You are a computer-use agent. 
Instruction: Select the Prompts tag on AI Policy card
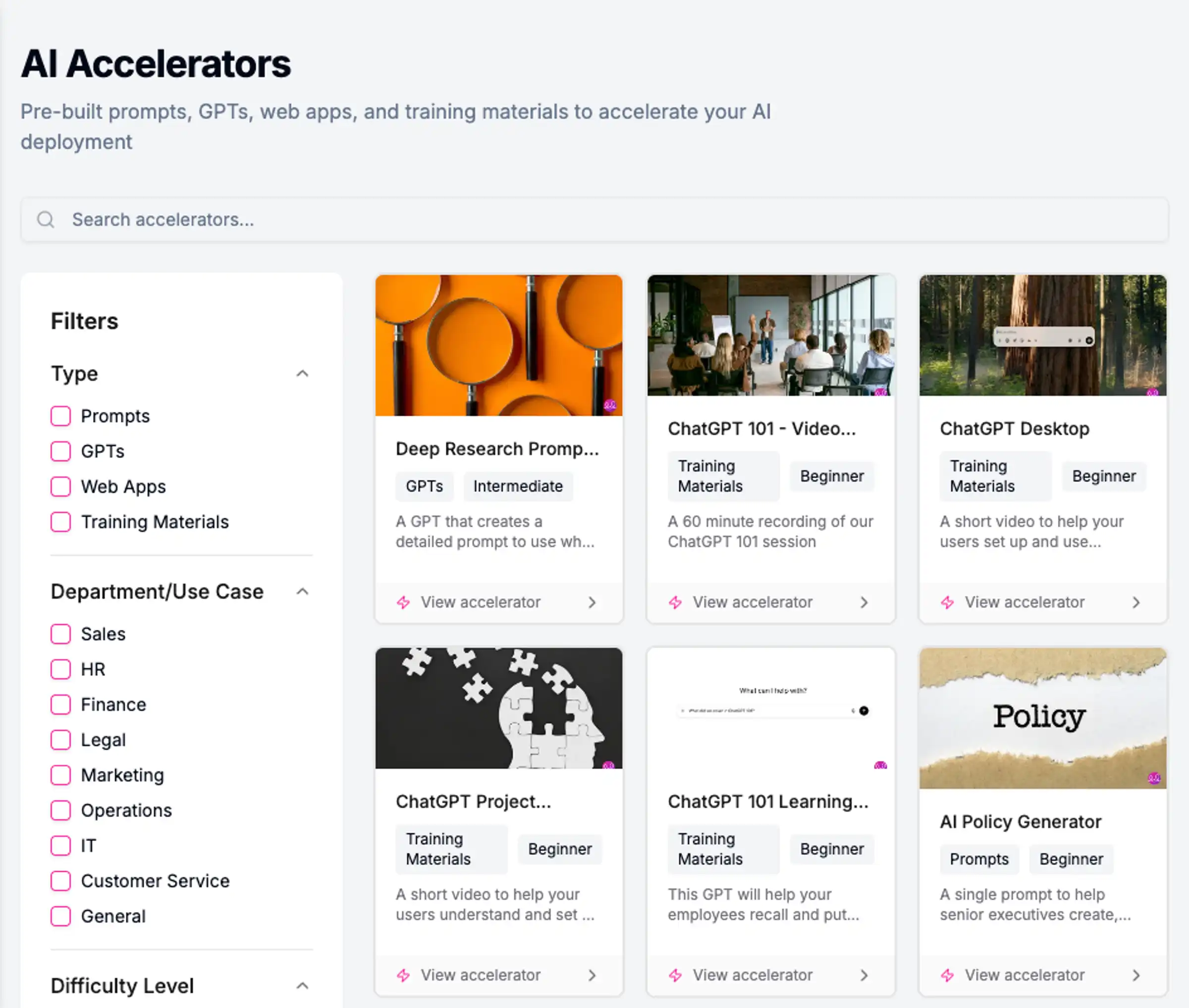tap(979, 859)
